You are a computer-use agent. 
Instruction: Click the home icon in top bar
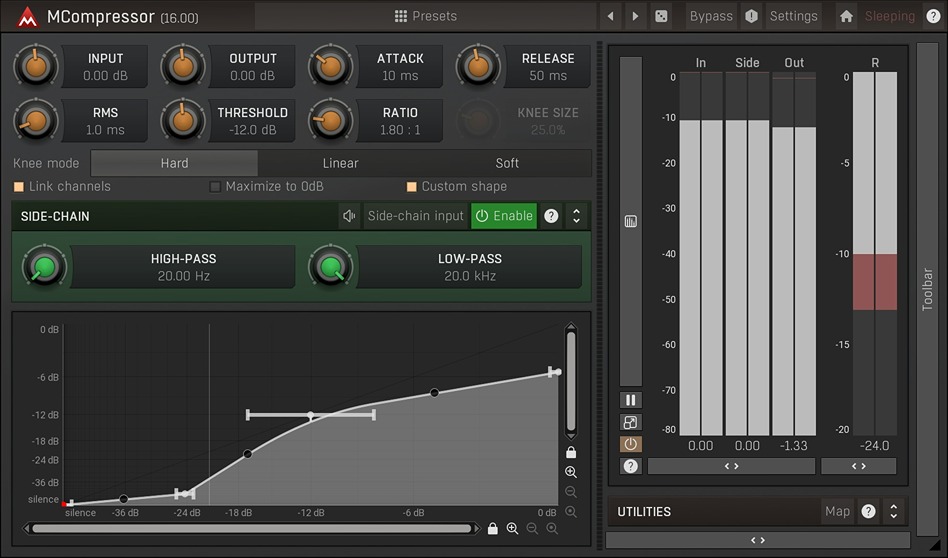[x=846, y=16]
